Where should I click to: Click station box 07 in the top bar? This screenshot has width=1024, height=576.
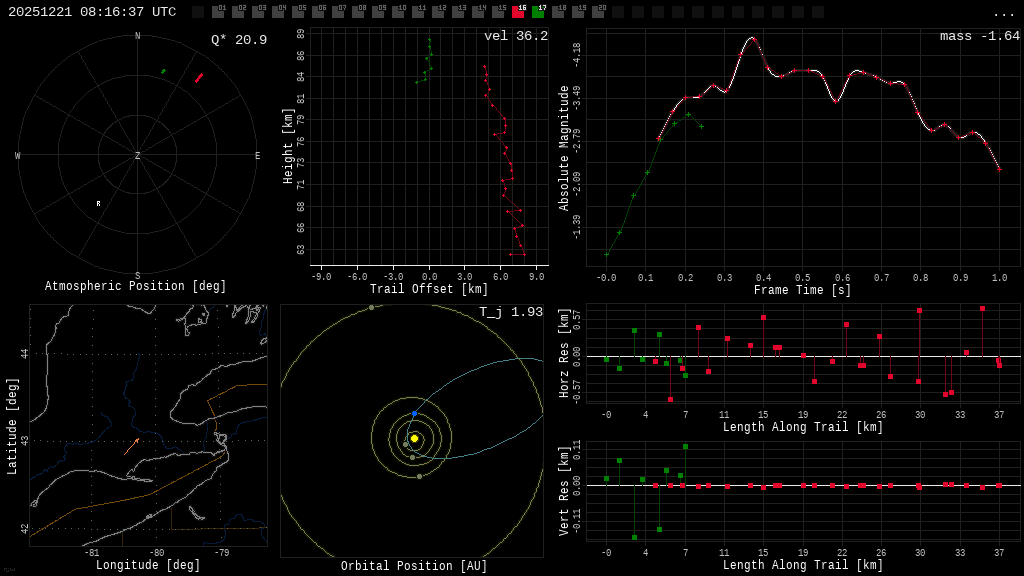[338, 12]
